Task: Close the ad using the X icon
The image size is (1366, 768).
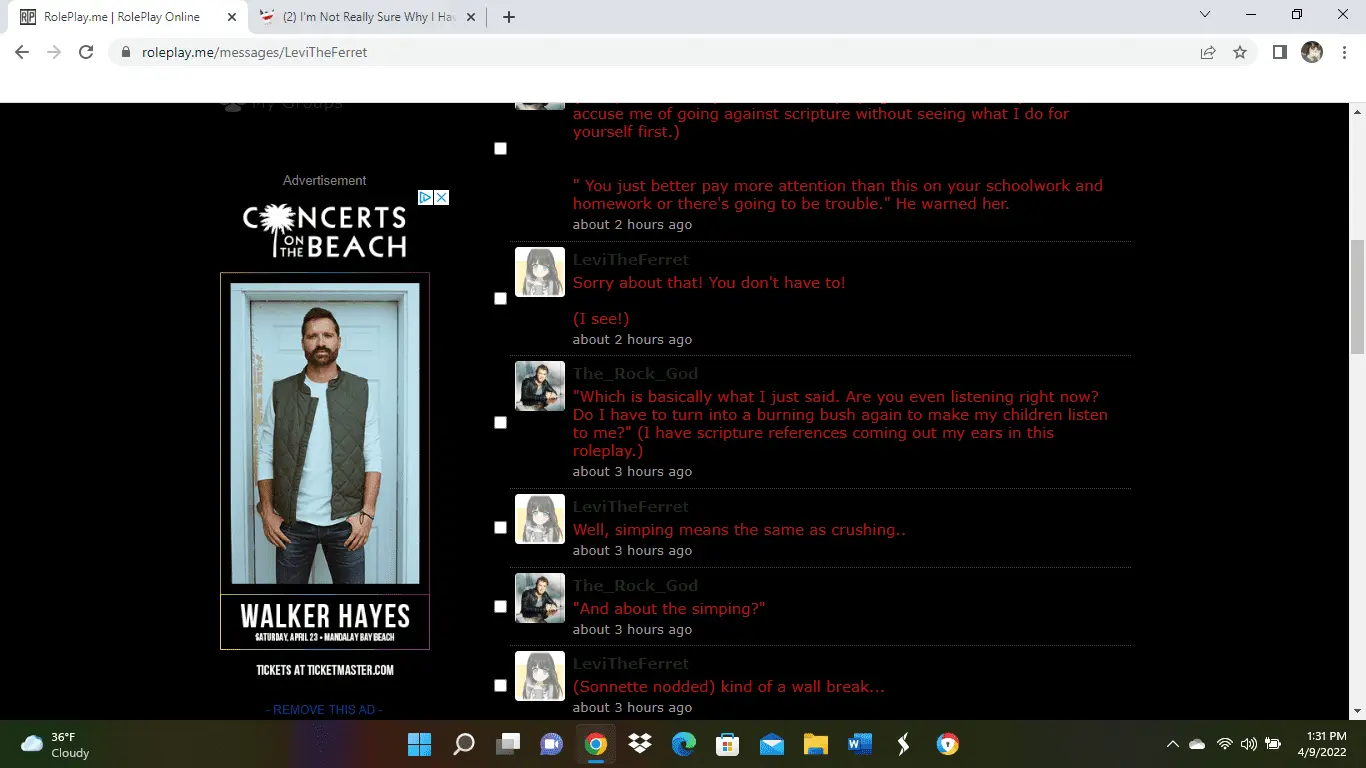Action: [441, 198]
